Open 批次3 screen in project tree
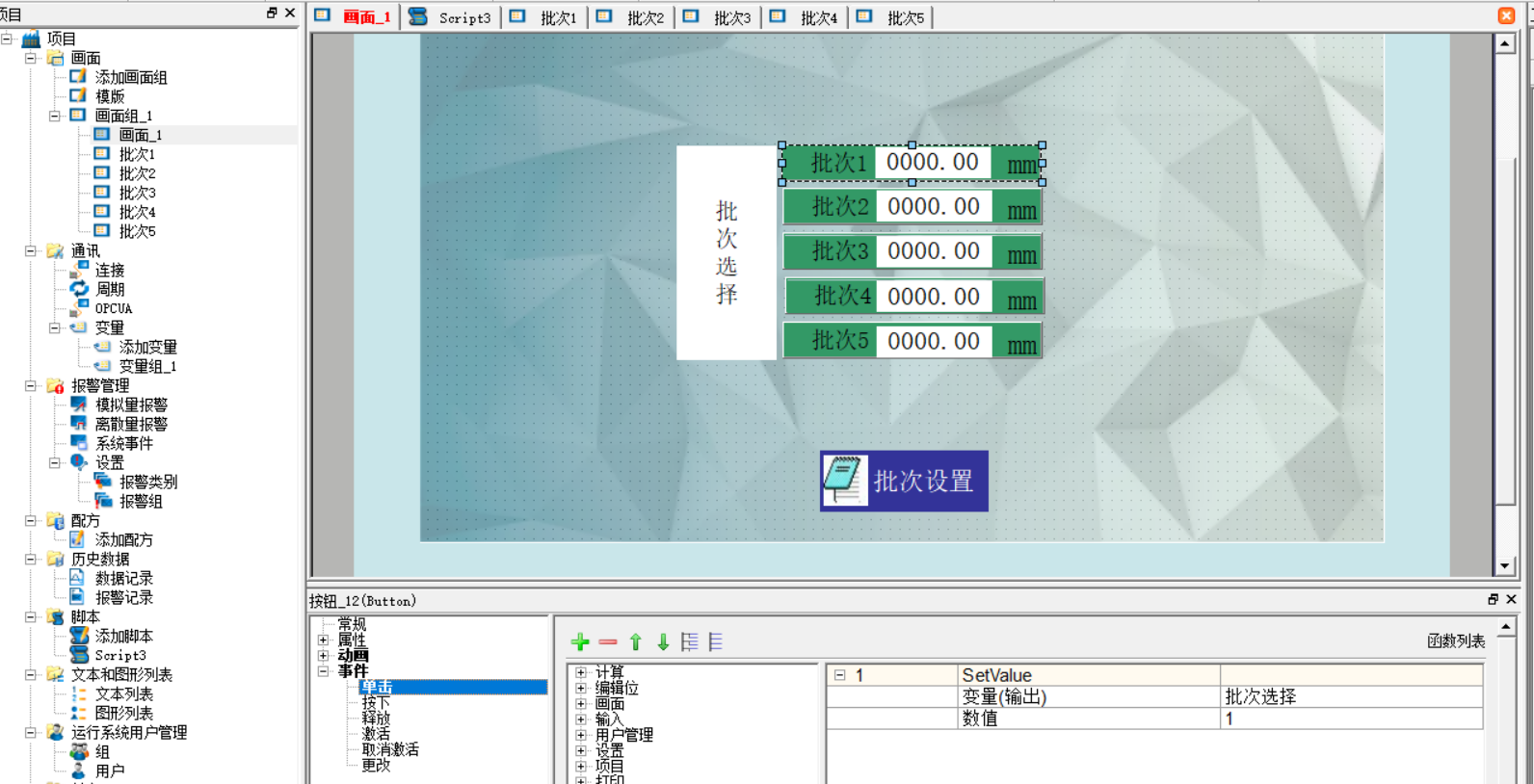The image size is (1534, 784). (x=137, y=193)
